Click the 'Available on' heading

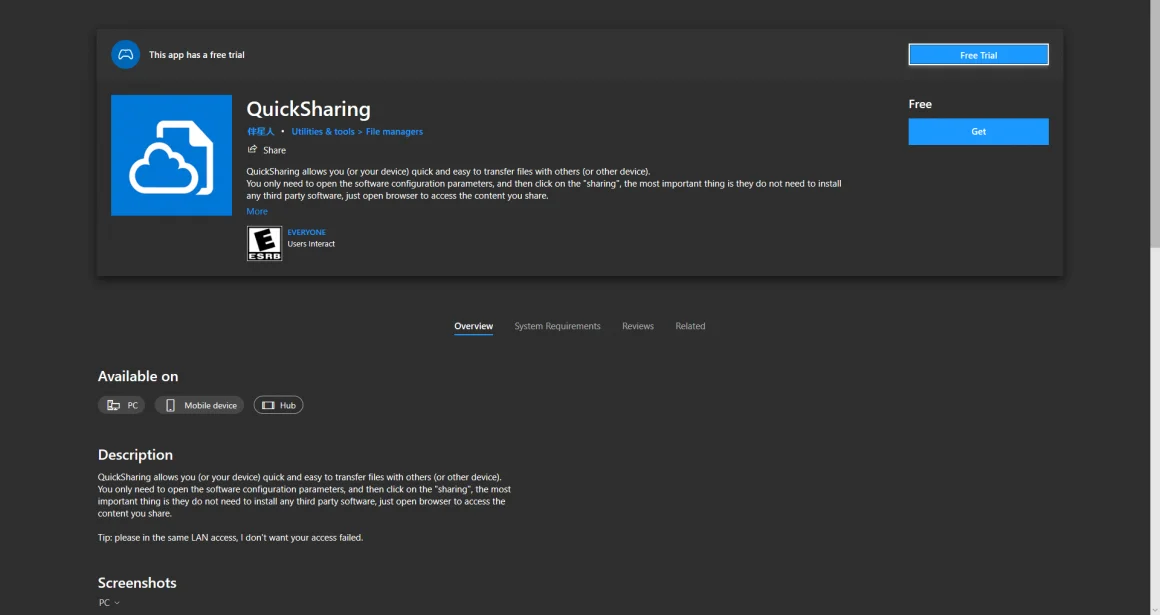click(138, 376)
